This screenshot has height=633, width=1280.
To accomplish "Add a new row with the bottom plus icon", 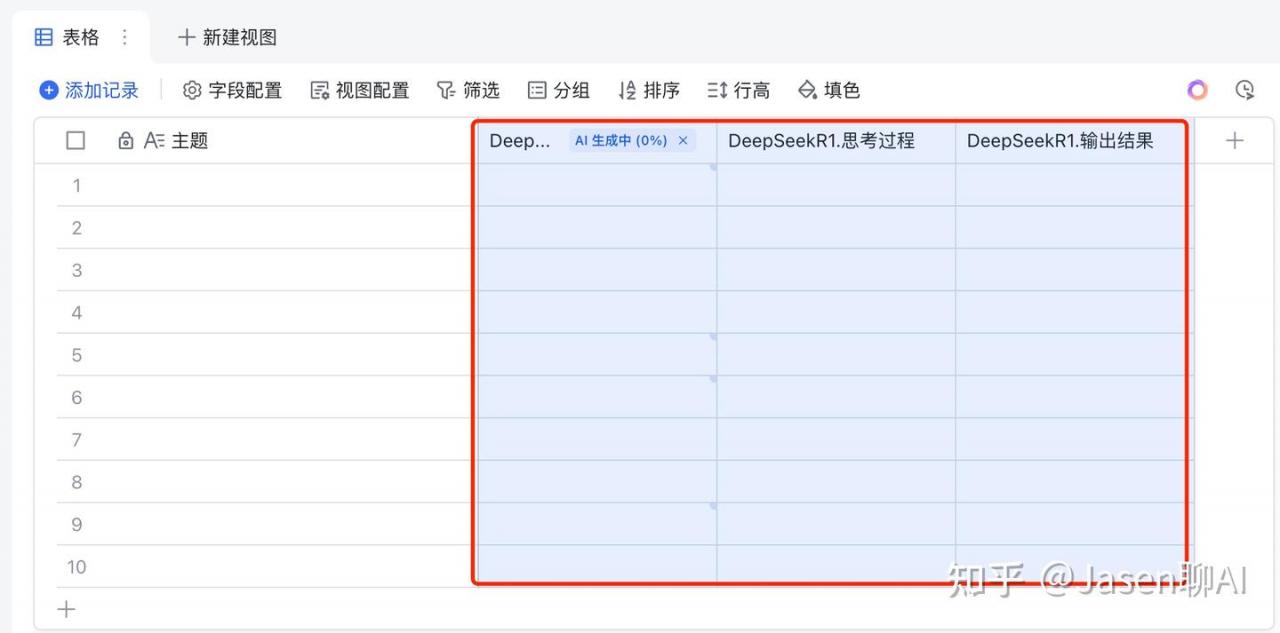I will (67, 609).
